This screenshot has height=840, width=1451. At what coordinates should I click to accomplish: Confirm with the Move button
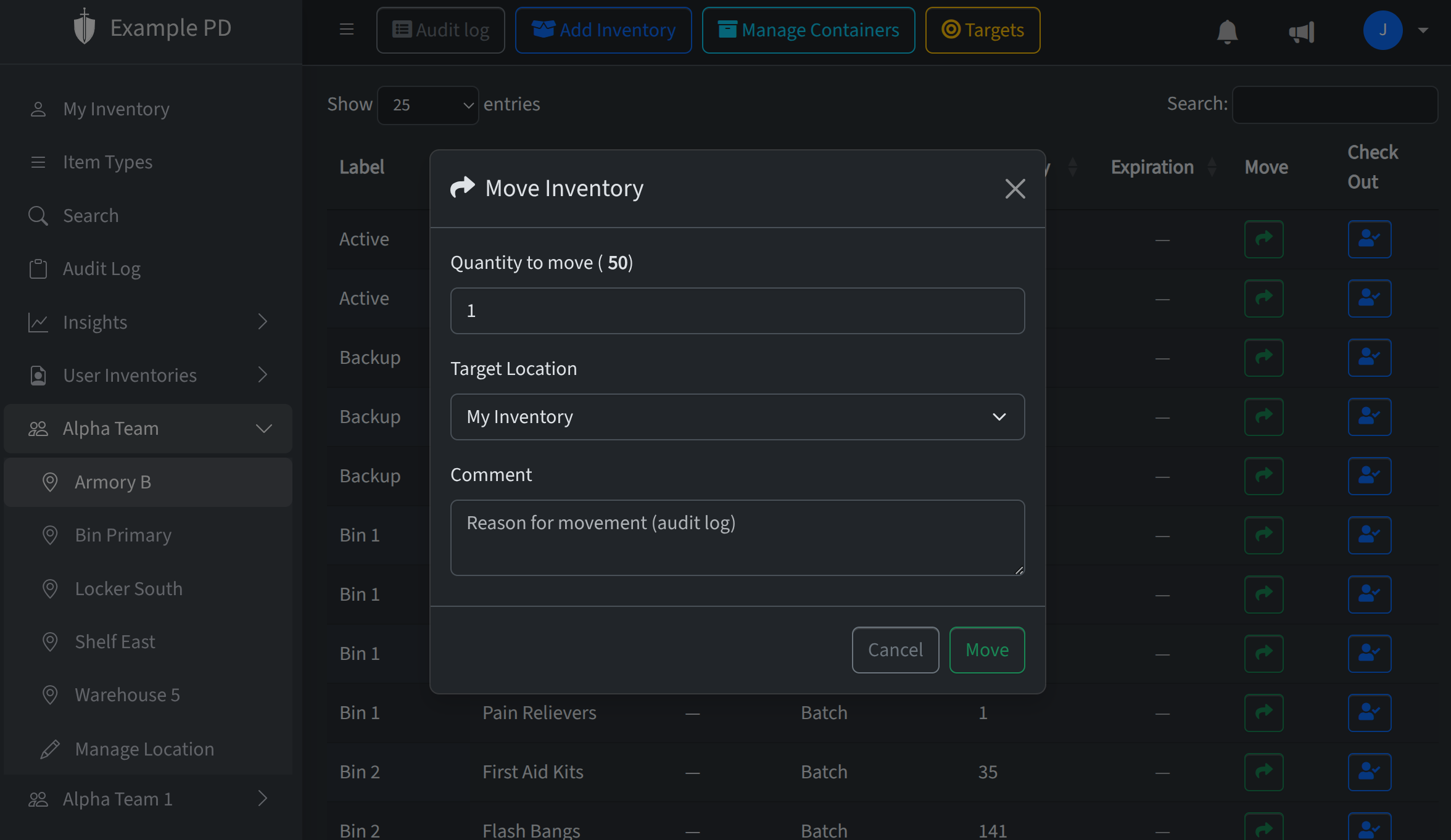tap(986, 649)
